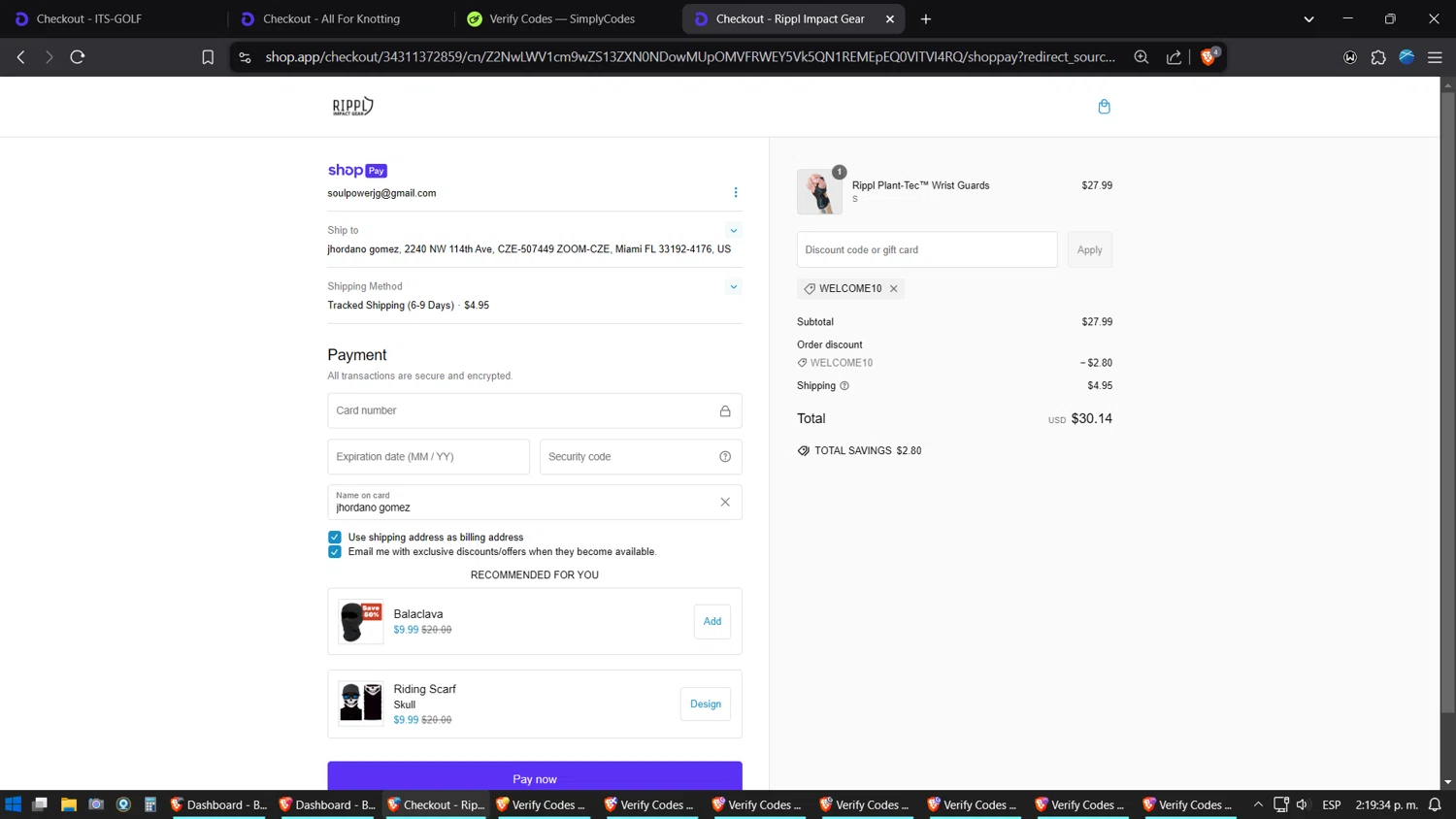
Task: View site information icon in address bar
Action: (x=245, y=57)
